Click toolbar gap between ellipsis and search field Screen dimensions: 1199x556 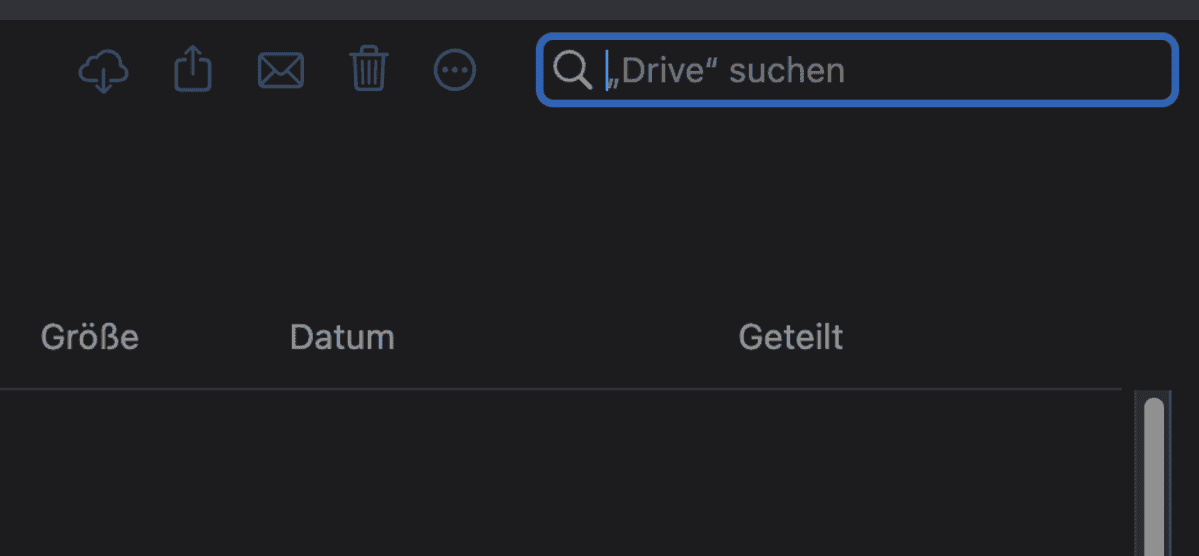pyautogui.click(x=508, y=70)
